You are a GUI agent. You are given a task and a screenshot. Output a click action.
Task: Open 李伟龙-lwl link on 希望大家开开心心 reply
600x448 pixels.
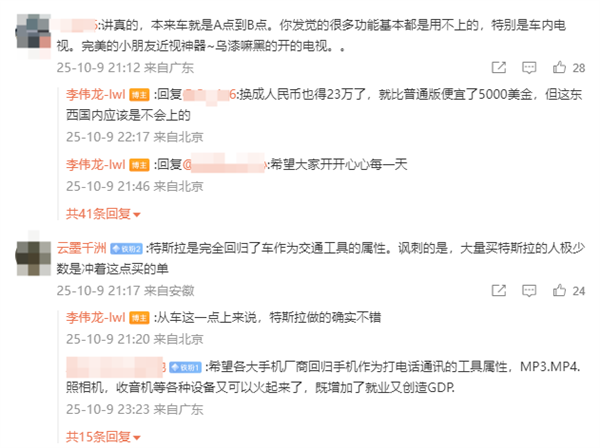(x=96, y=165)
